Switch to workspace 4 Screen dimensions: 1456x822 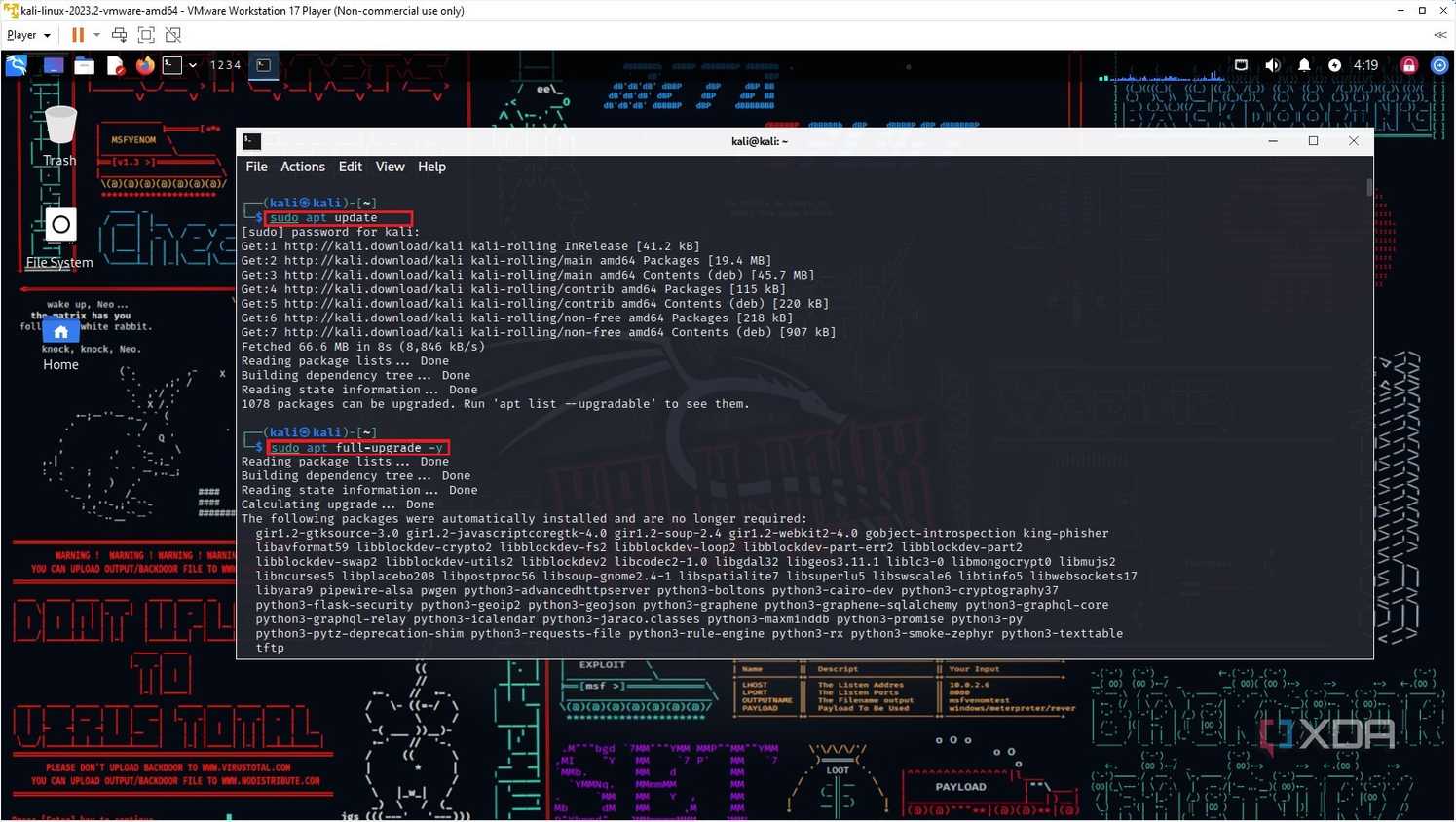coord(237,65)
